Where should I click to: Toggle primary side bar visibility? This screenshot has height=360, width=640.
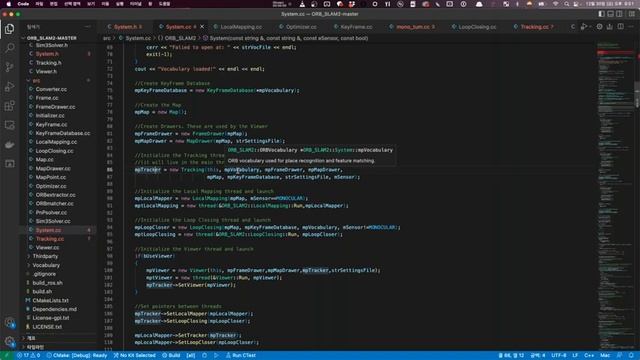(601, 14)
